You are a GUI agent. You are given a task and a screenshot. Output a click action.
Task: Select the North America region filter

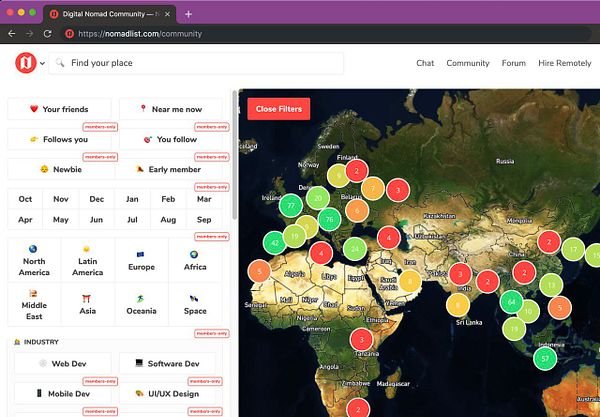point(33,260)
